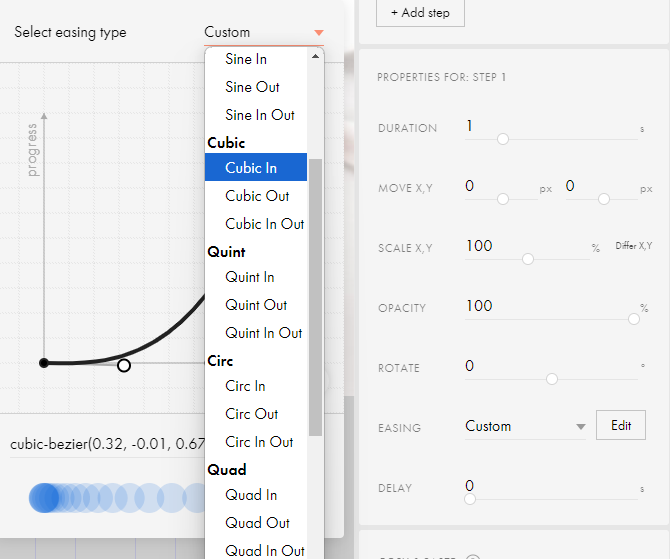Click the Add step button
Image resolution: width=670 pixels, height=559 pixels.
(x=420, y=13)
